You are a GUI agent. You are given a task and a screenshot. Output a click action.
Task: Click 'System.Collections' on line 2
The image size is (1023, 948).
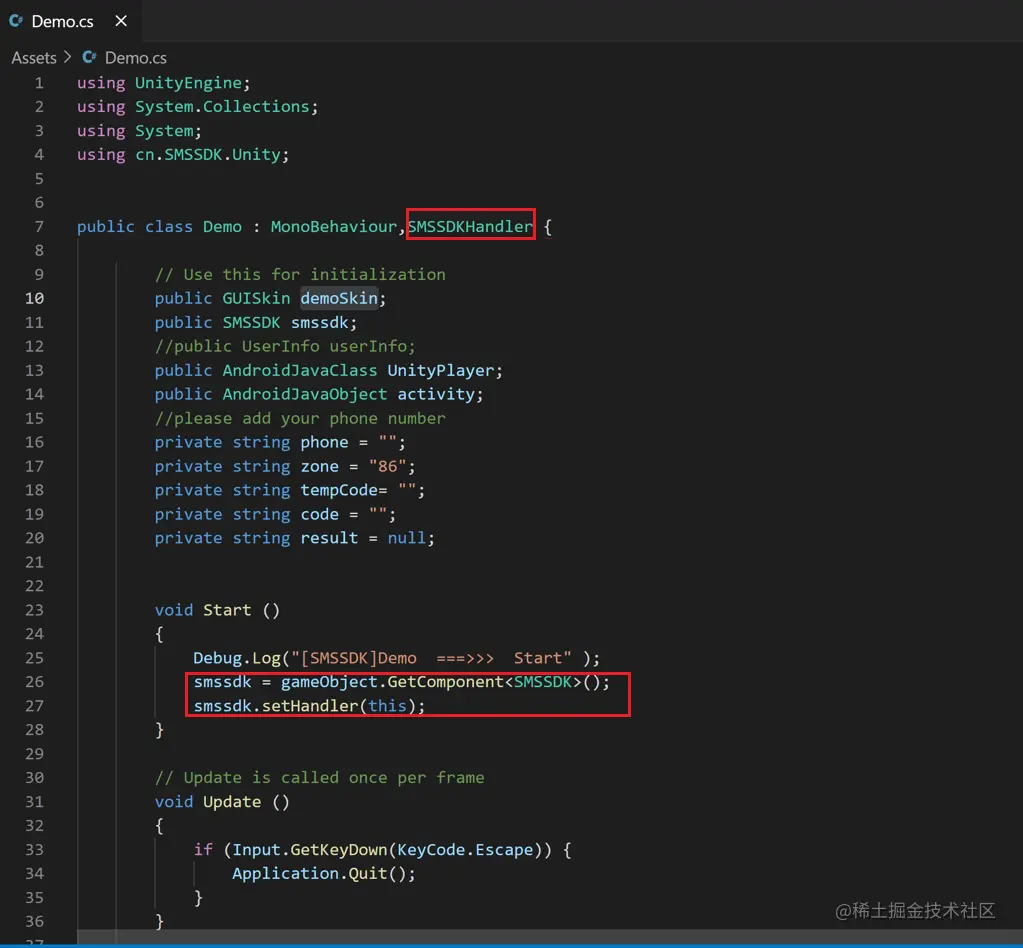pyautogui.click(x=222, y=106)
